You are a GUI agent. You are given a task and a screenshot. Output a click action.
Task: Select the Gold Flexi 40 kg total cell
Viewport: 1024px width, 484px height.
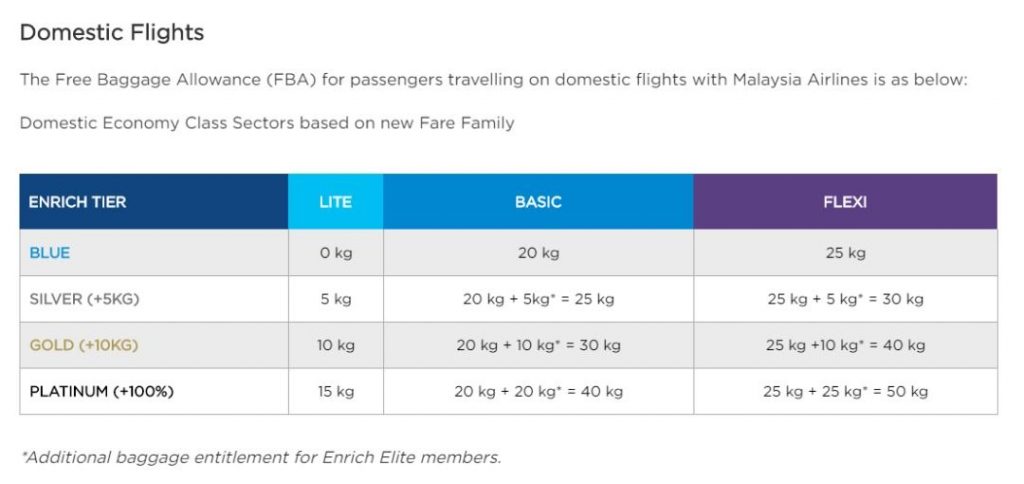point(845,345)
